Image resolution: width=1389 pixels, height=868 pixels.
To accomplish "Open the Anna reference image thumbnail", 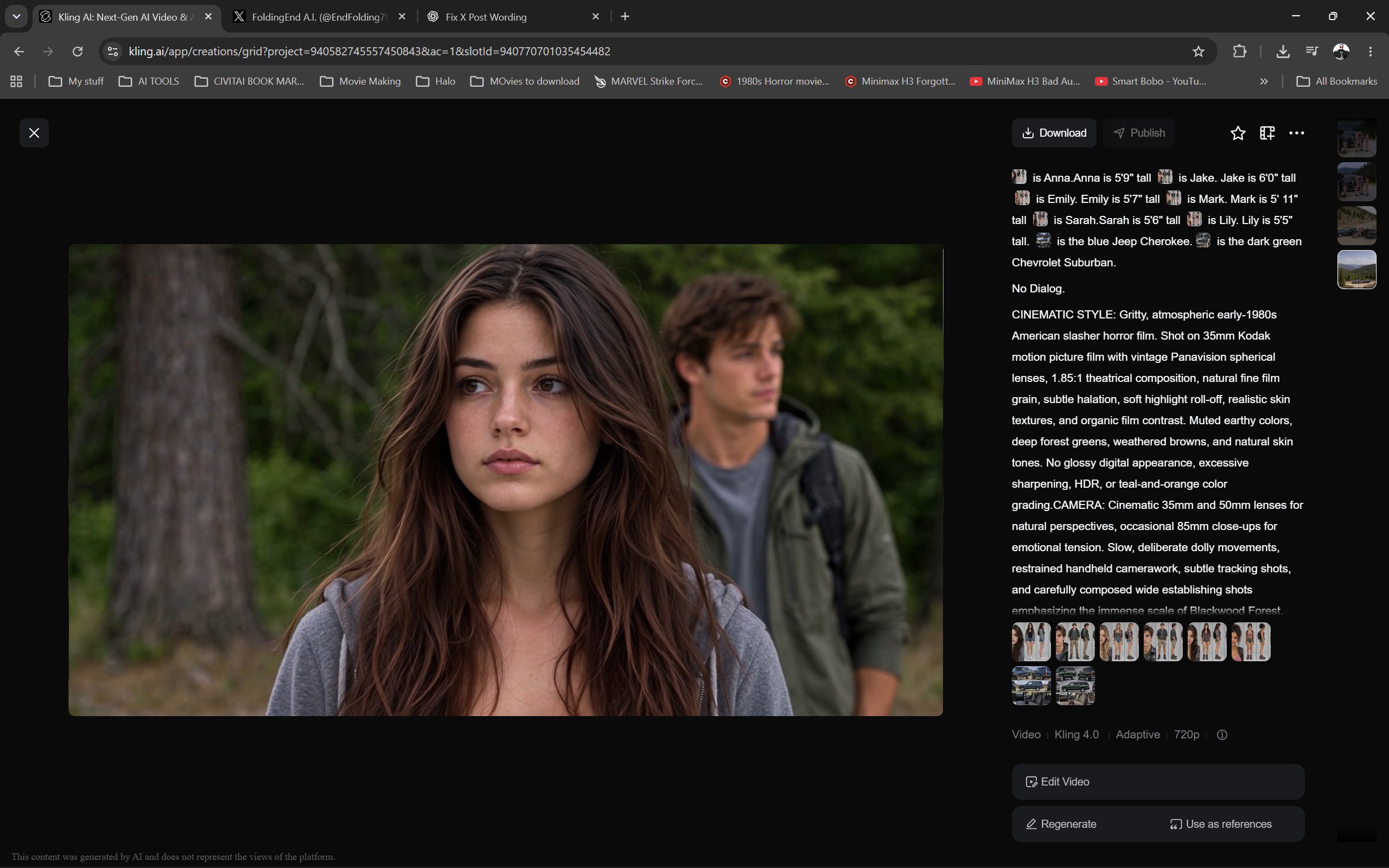I will (1031, 642).
